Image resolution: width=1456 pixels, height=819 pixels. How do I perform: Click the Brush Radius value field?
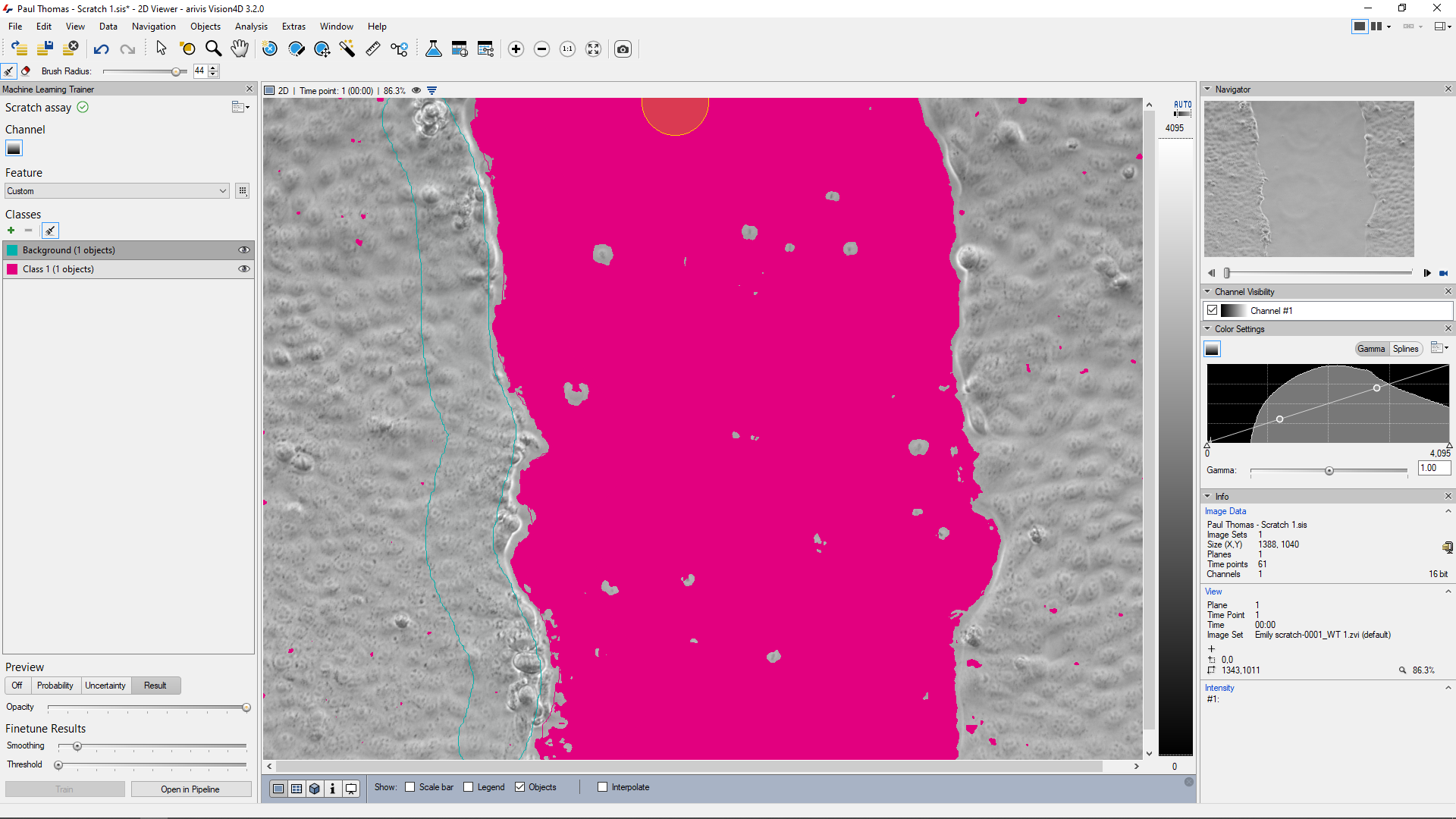tap(200, 71)
